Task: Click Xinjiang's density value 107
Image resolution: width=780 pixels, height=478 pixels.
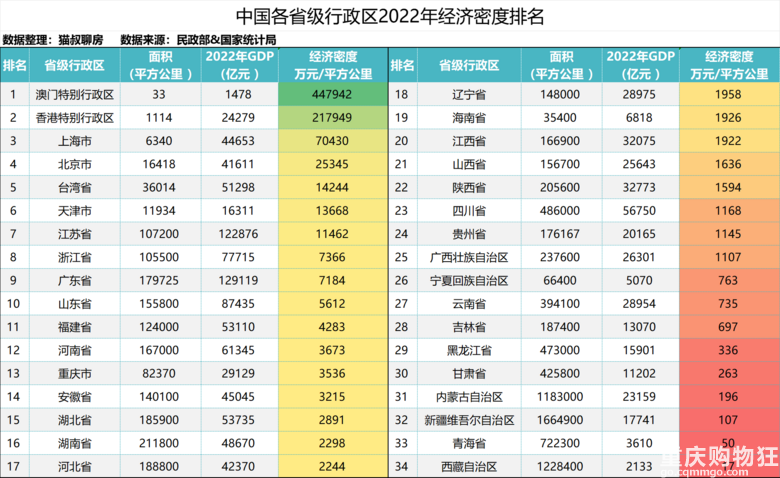Action: (x=729, y=420)
